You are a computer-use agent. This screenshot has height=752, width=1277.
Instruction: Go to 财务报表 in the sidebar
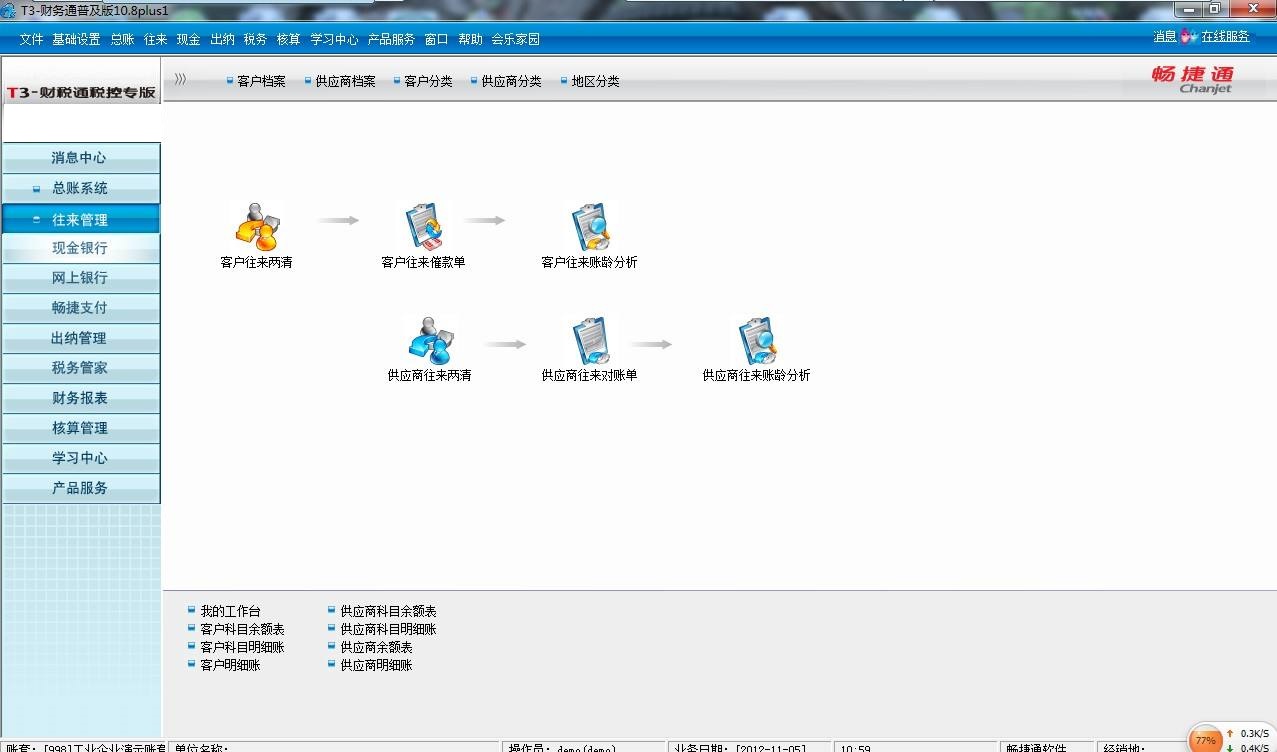click(80, 398)
